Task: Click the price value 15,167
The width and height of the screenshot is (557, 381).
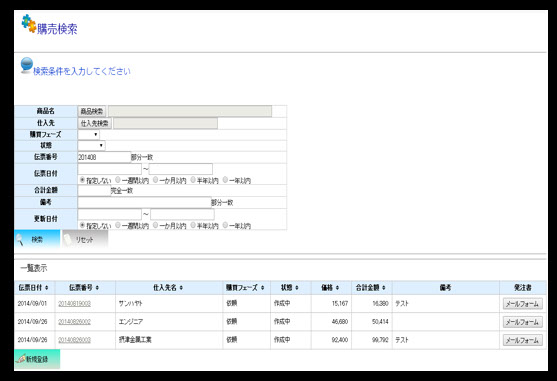Action: point(340,304)
